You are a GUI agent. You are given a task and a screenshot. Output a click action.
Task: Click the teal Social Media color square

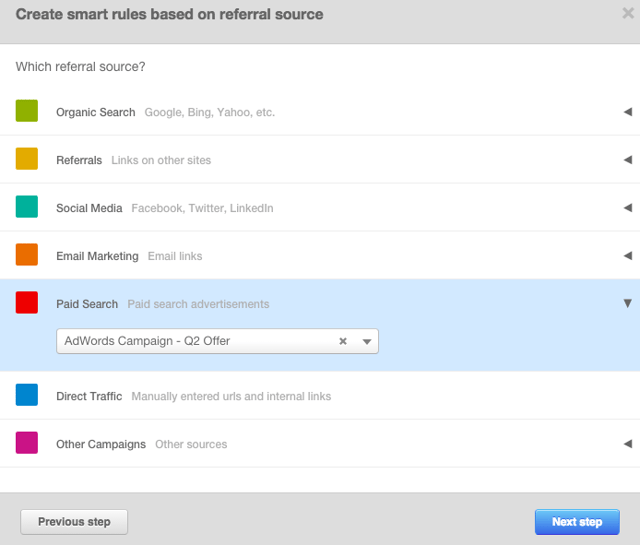point(27,207)
